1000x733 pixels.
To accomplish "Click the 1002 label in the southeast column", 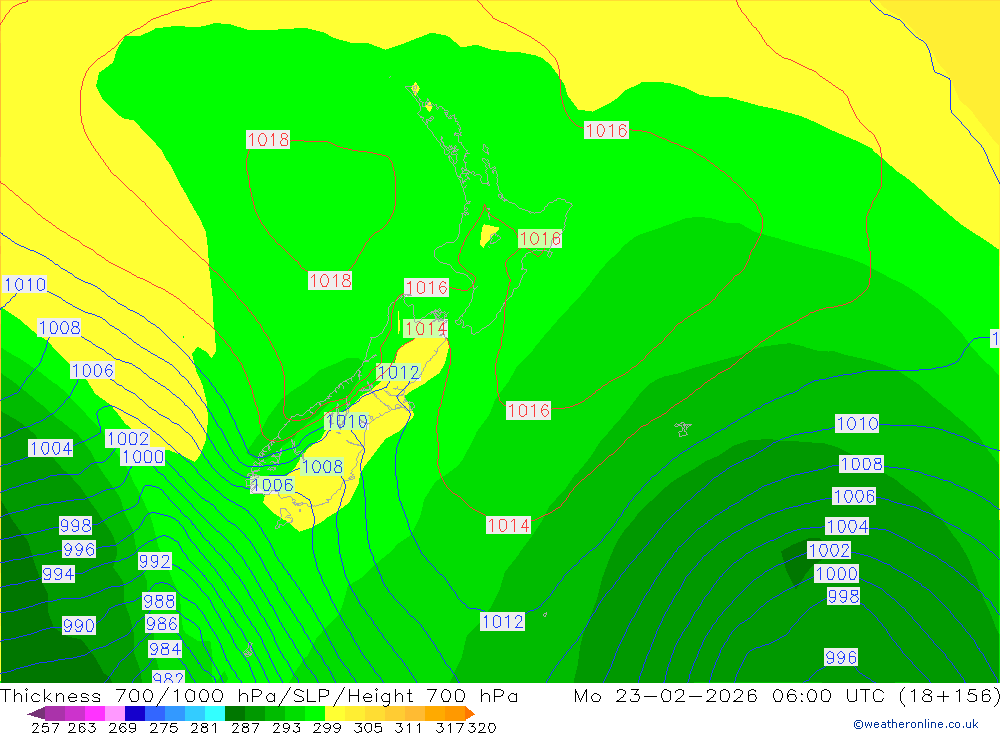I will (829, 550).
